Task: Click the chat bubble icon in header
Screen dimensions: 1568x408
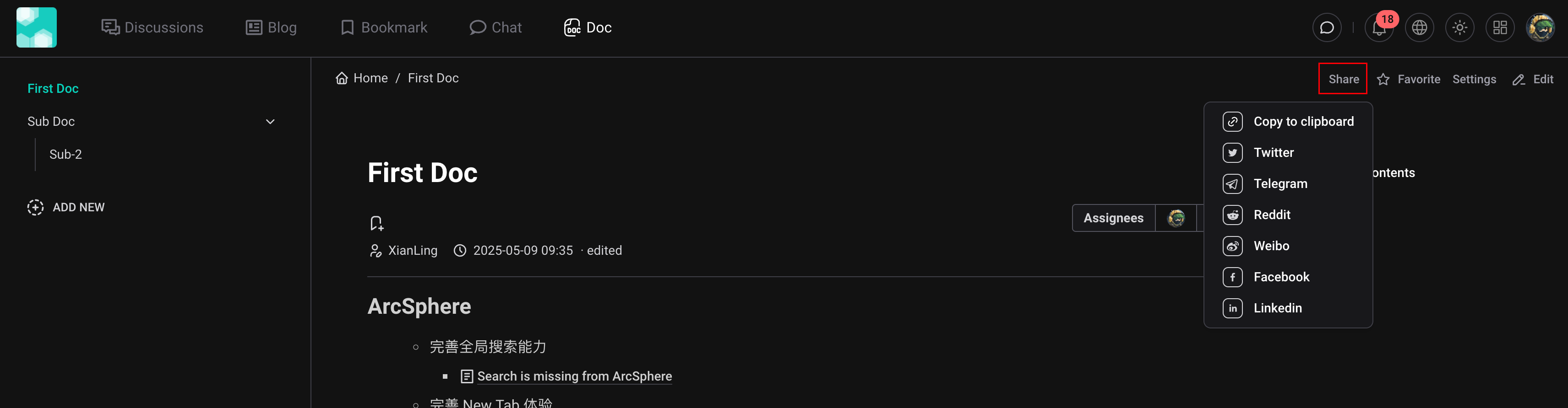Action: [1327, 28]
